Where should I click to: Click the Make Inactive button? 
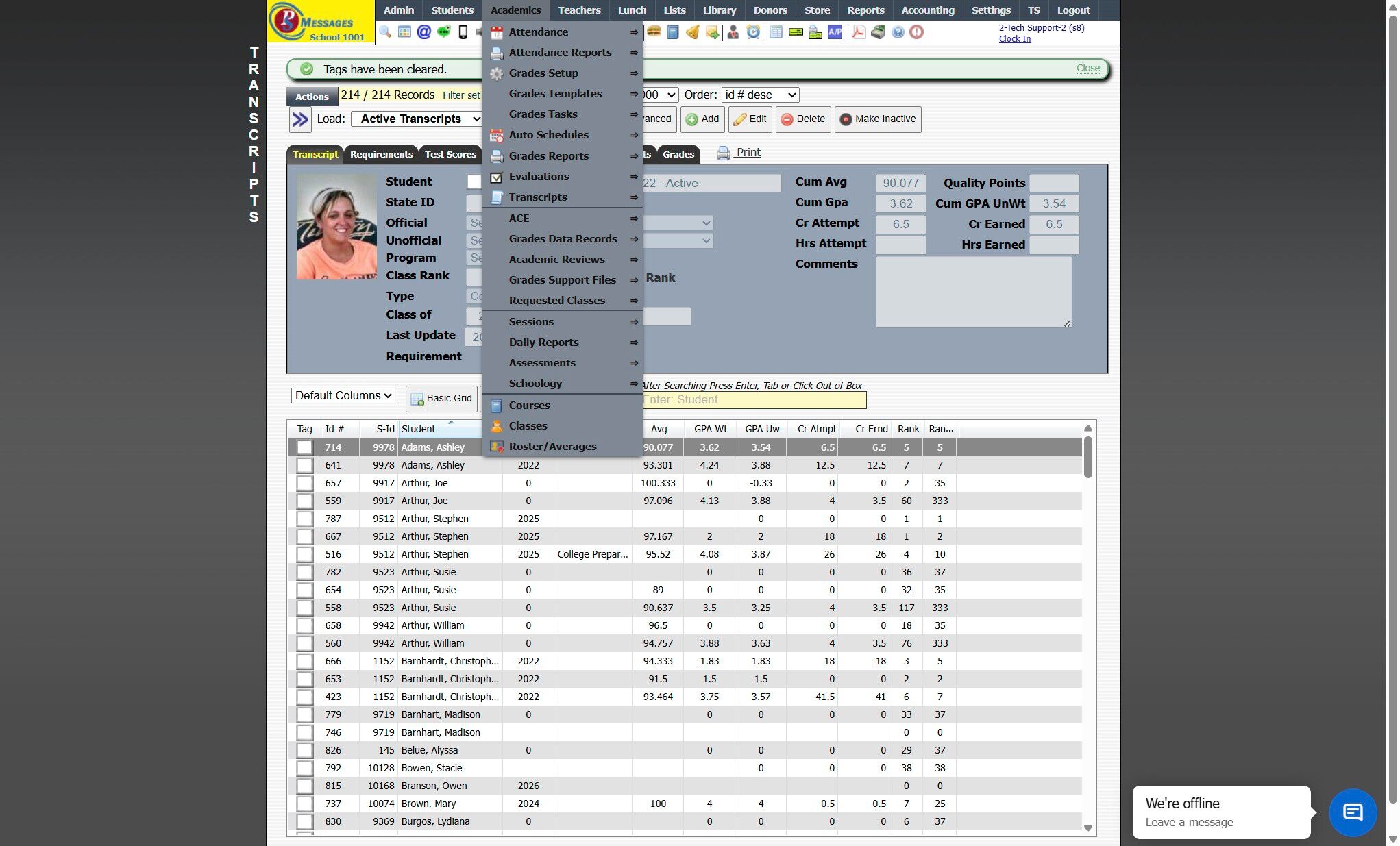pos(877,119)
